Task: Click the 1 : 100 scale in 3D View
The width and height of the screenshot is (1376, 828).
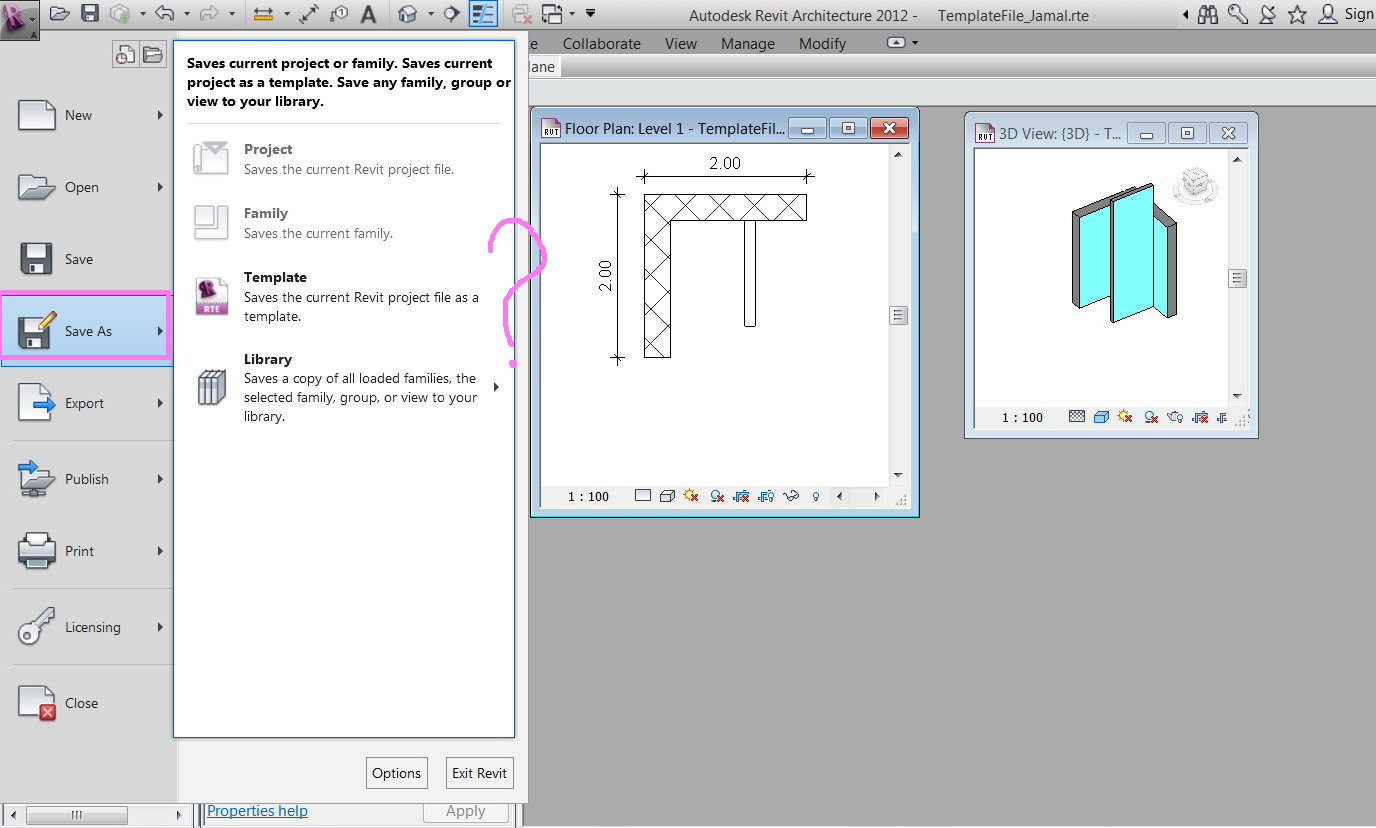Action: click(x=1022, y=418)
